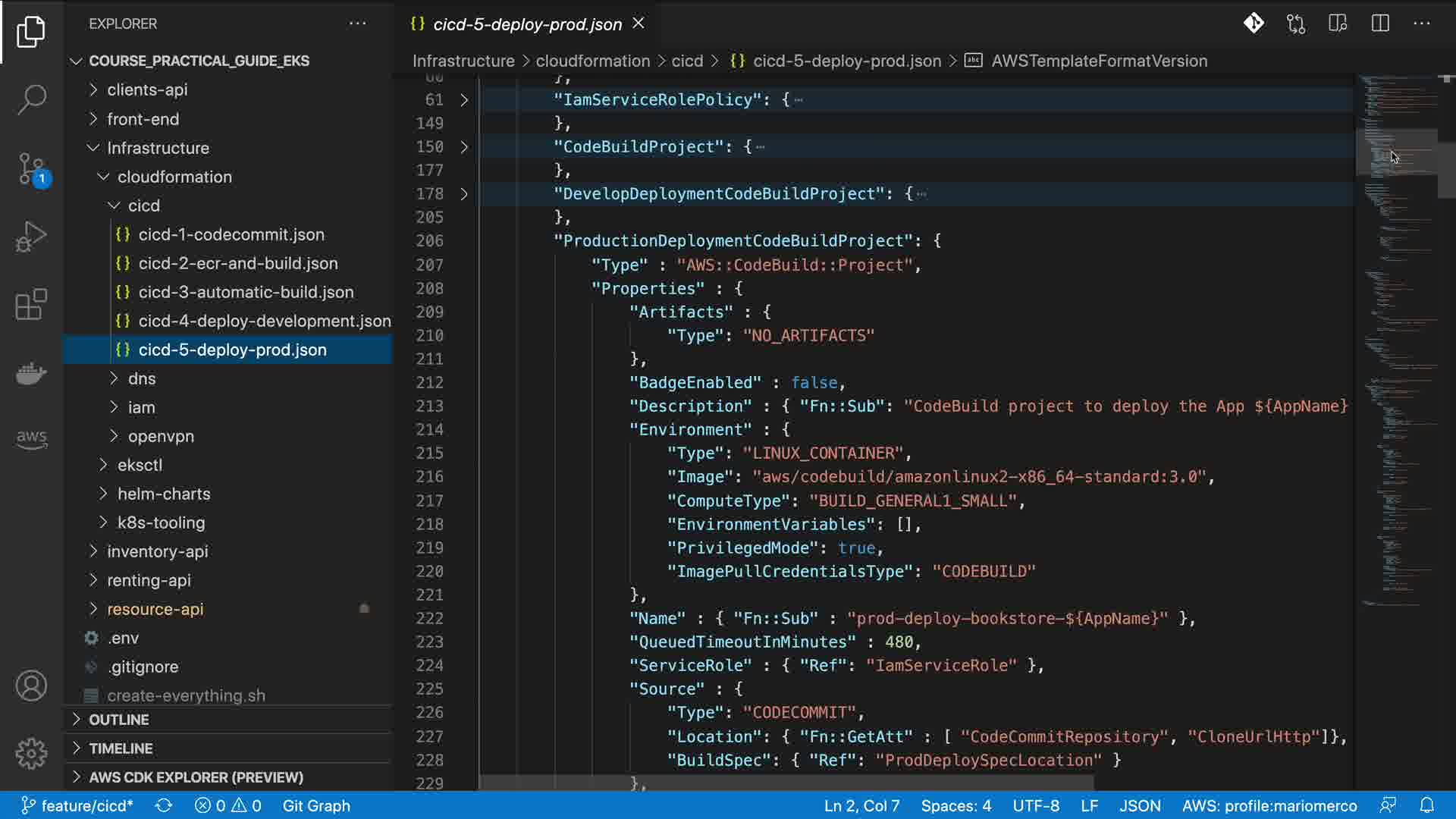Viewport: 1456px width, 819px height.
Task: Open cicd-4-deploy-development.json file
Action: point(264,321)
